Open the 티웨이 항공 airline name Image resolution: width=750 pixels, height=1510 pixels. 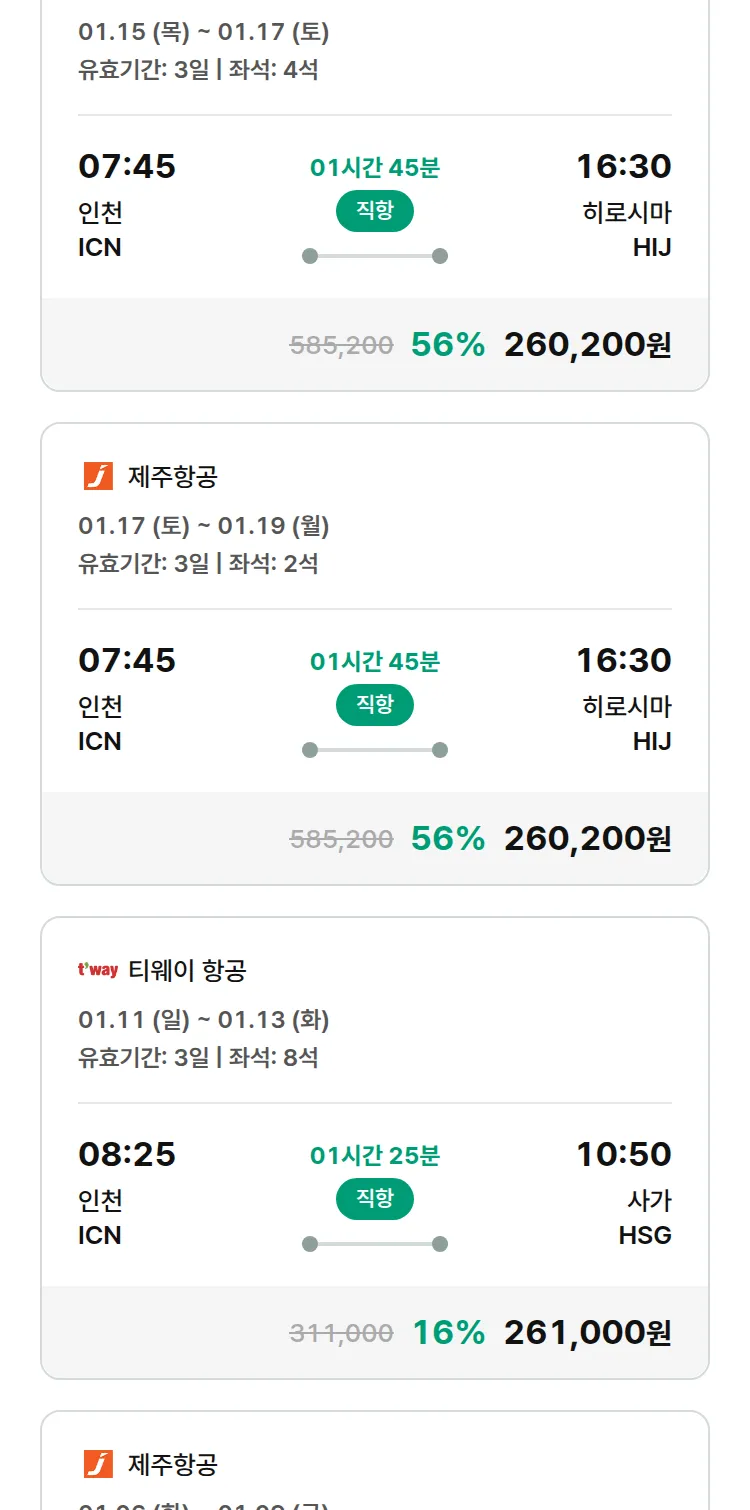tap(187, 970)
